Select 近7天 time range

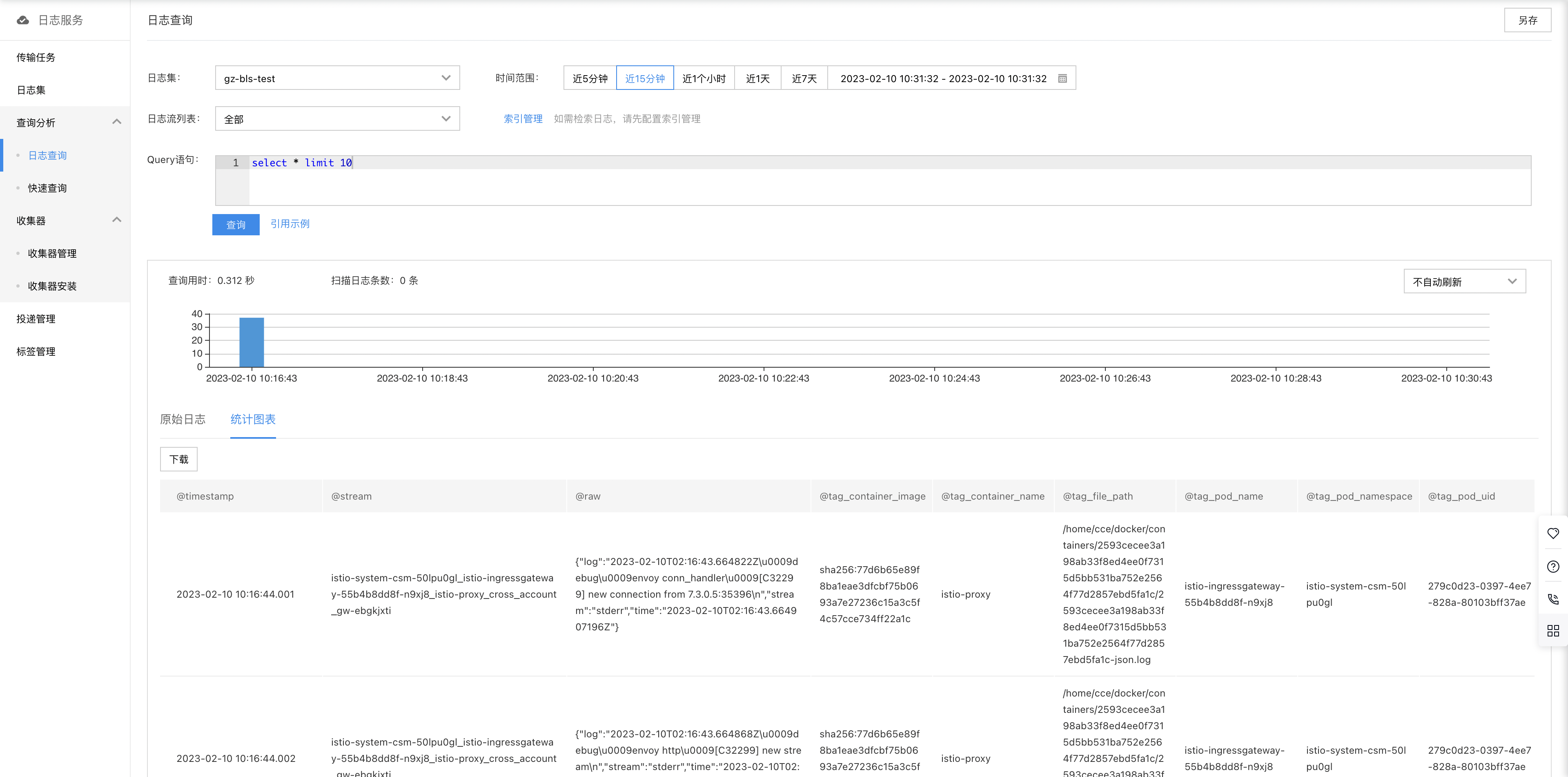[x=804, y=78]
